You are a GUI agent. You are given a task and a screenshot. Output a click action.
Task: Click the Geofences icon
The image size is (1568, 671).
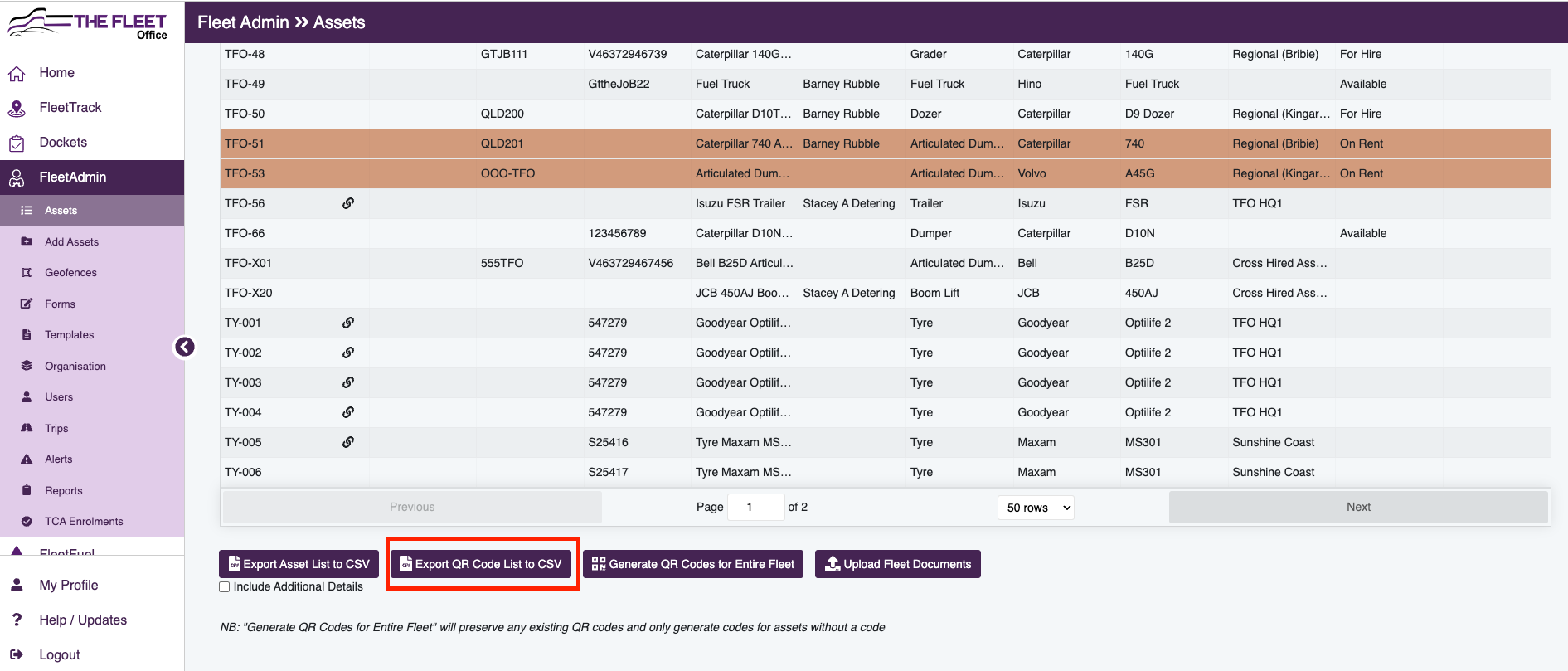click(x=27, y=273)
